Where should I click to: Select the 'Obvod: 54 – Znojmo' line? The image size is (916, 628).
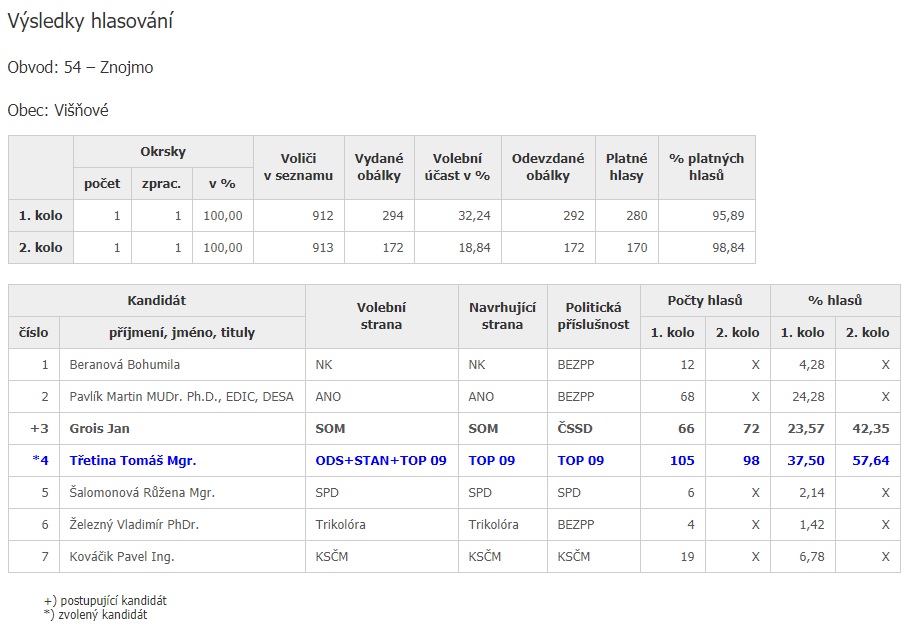(x=80, y=67)
